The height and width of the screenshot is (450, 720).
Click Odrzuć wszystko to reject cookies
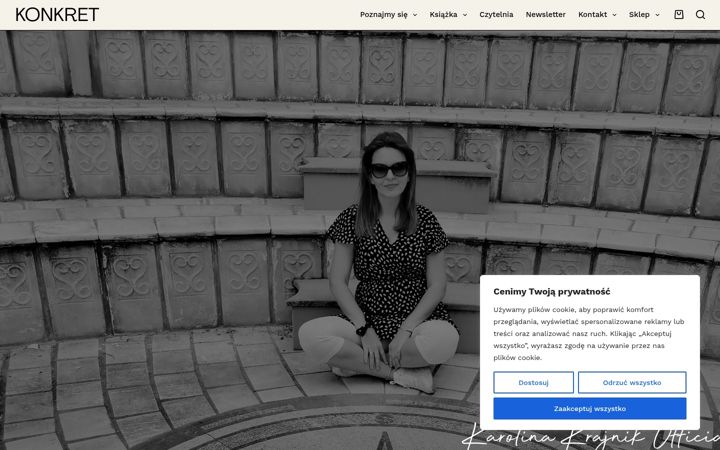point(632,382)
